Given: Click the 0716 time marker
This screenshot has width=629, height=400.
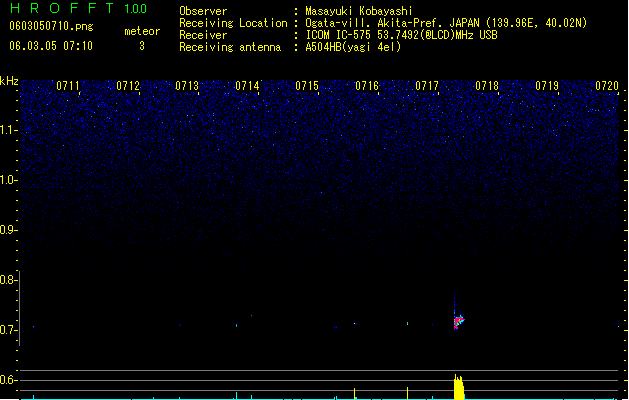Looking at the screenshot, I should coord(367,86).
